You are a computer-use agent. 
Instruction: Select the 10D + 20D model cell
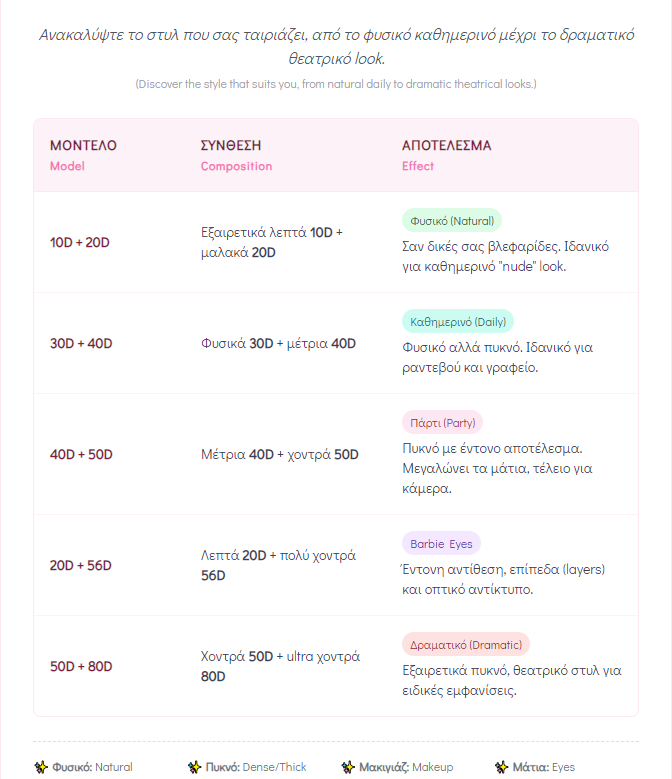[80, 242]
